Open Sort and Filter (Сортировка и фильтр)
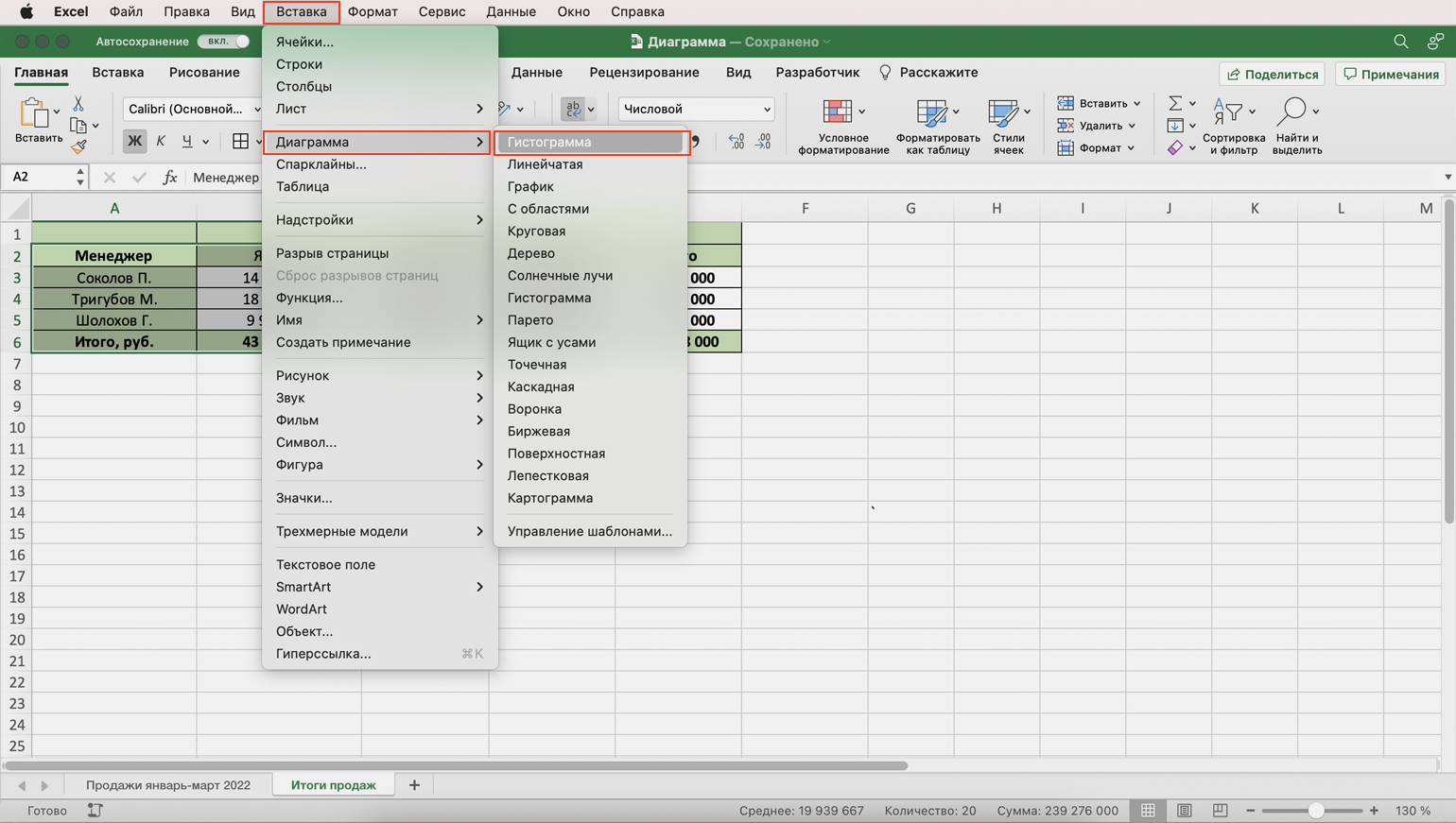1456x823 pixels. click(x=1233, y=127)
